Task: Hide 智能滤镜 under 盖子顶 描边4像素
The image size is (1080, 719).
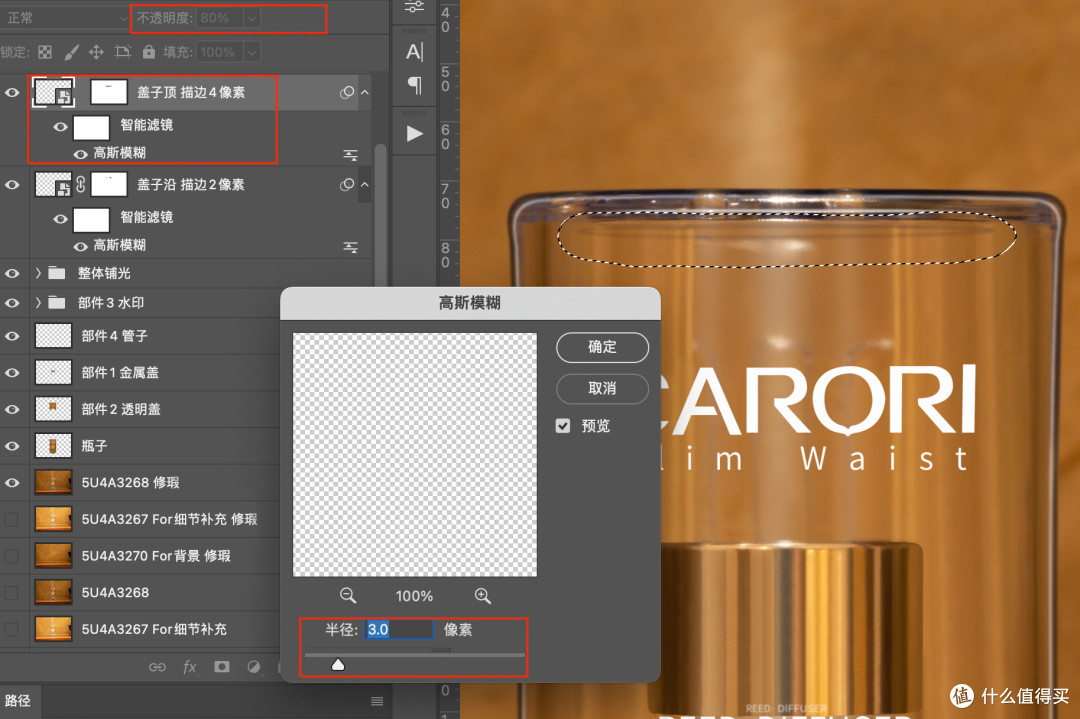Action: pos(61,127)
